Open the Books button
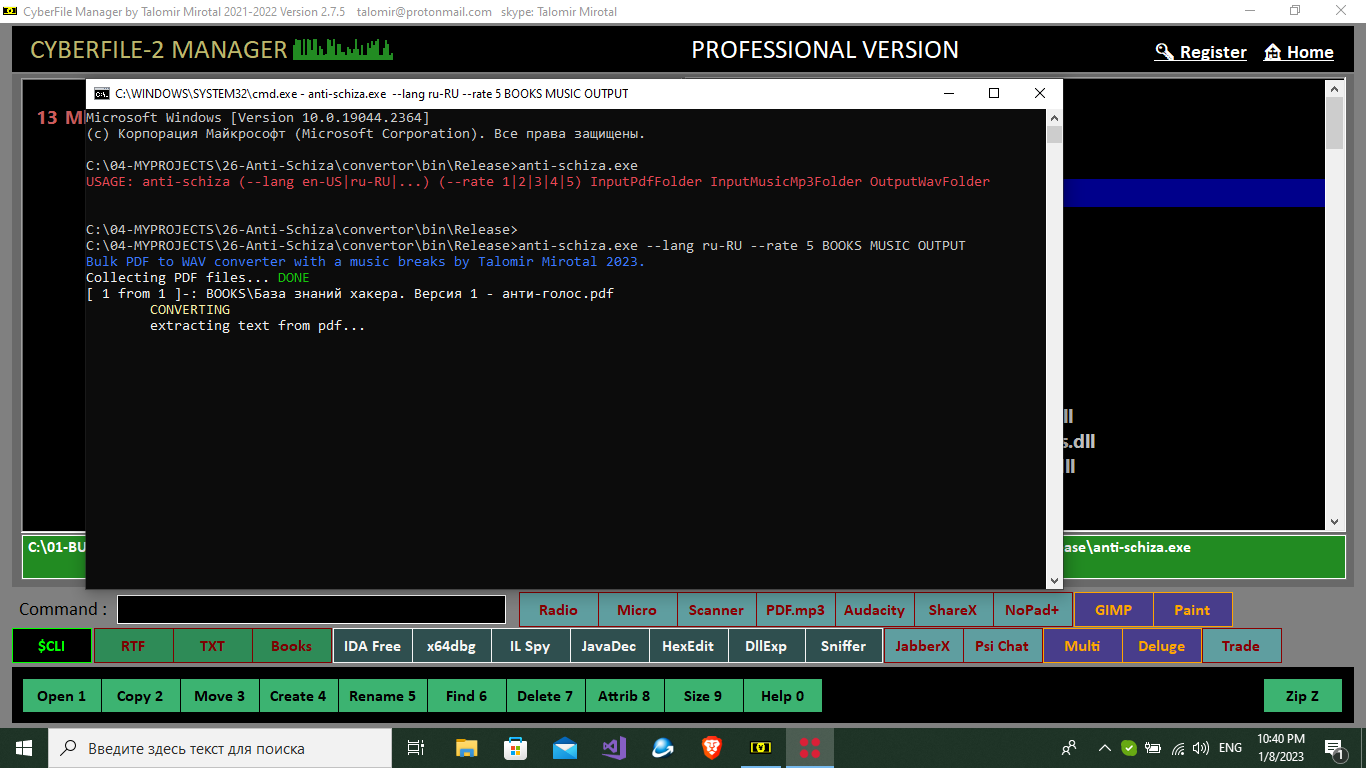This screenshot has height=768, width=1366. click(x=291, y=646)
